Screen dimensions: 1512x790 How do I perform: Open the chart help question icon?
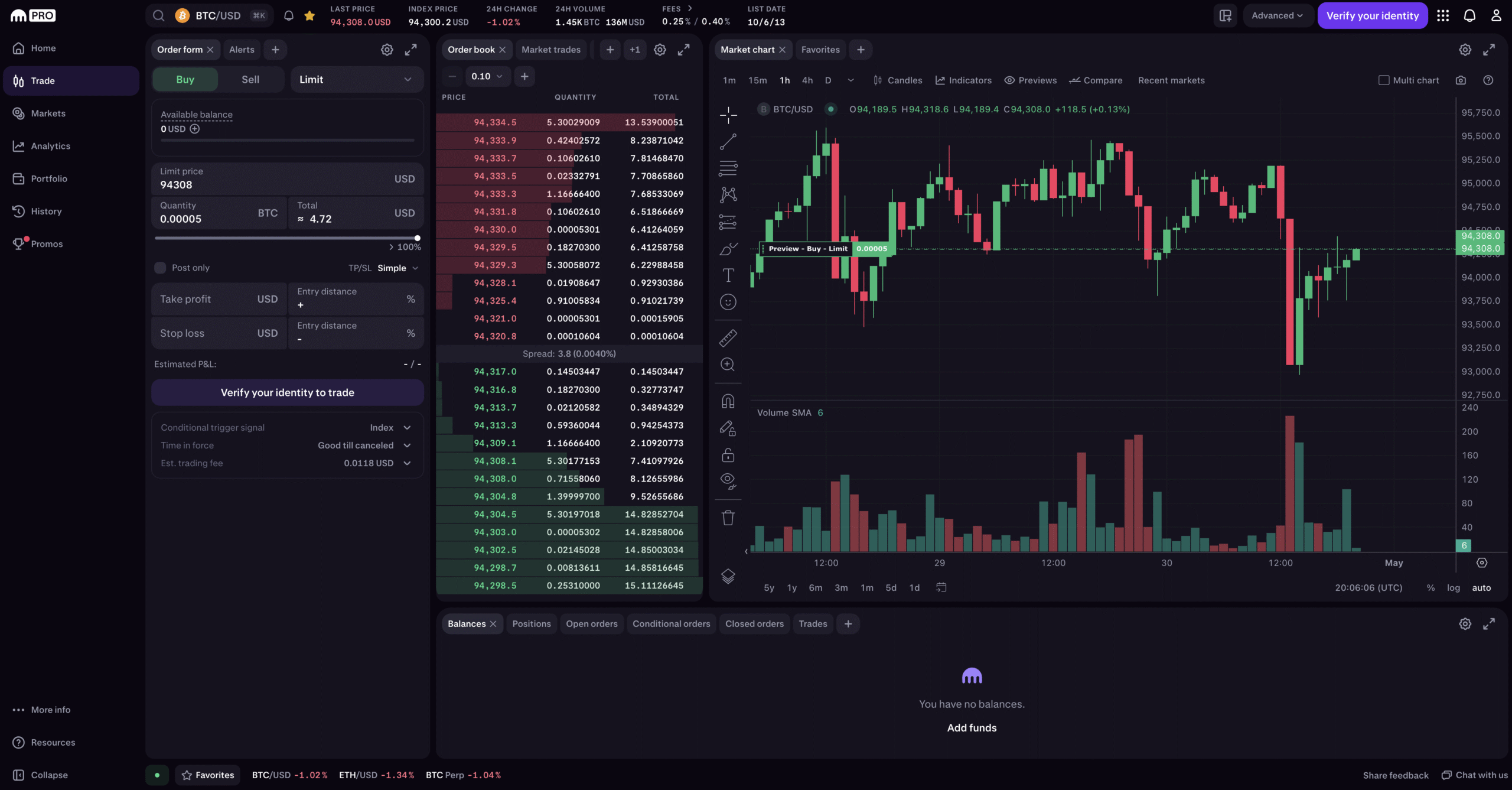[x=1488, y=80]
